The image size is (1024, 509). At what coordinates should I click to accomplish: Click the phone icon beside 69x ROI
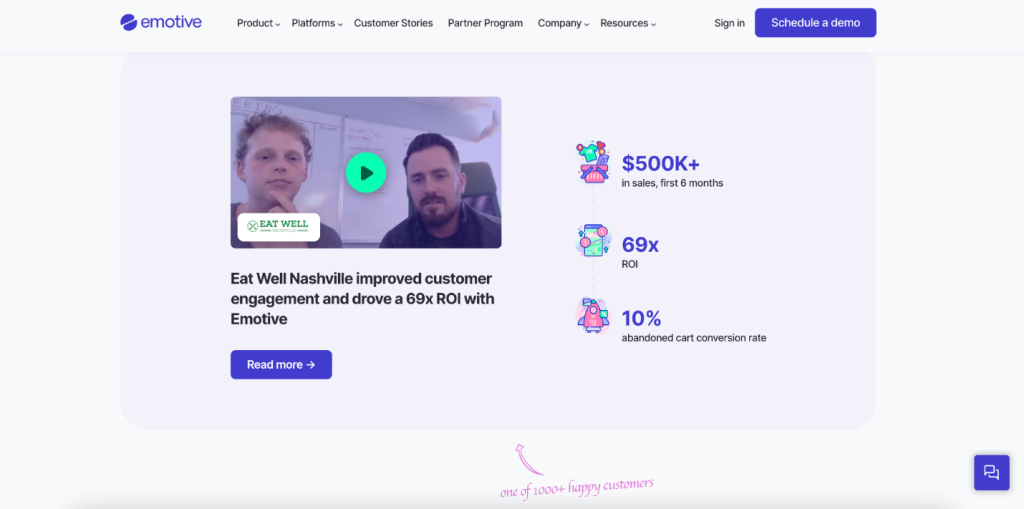(593, 241)
